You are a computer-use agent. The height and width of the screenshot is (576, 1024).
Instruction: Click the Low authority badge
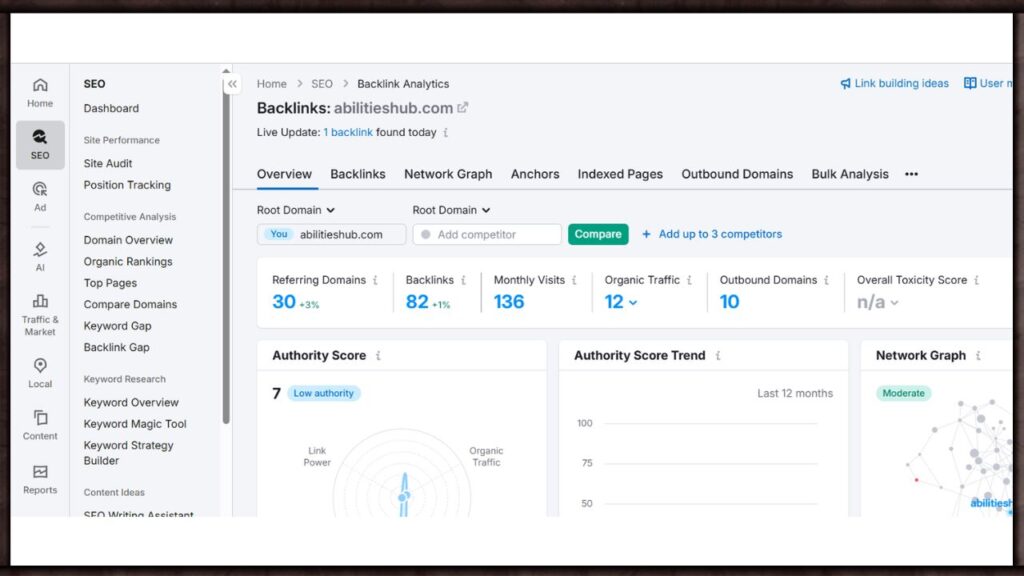pos(323,393)
